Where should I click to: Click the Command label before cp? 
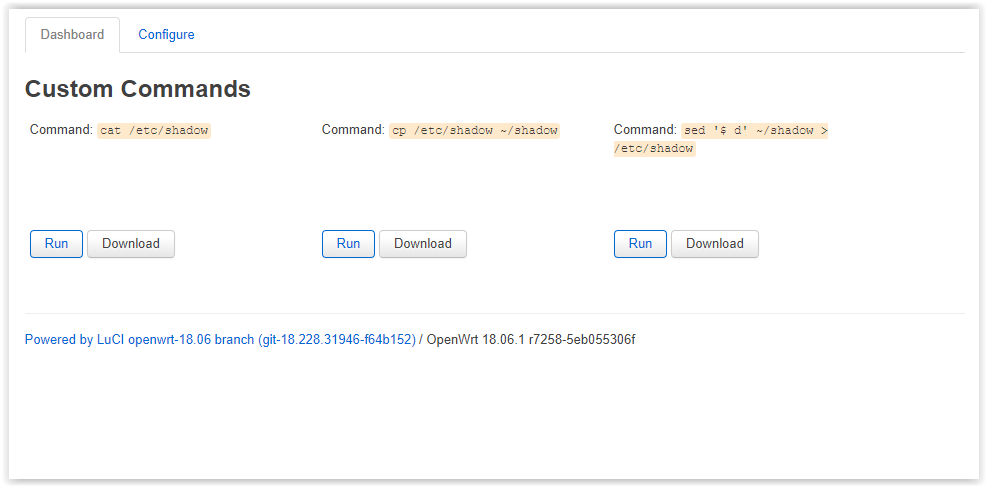pyautogui.click(x=354, y=130)
